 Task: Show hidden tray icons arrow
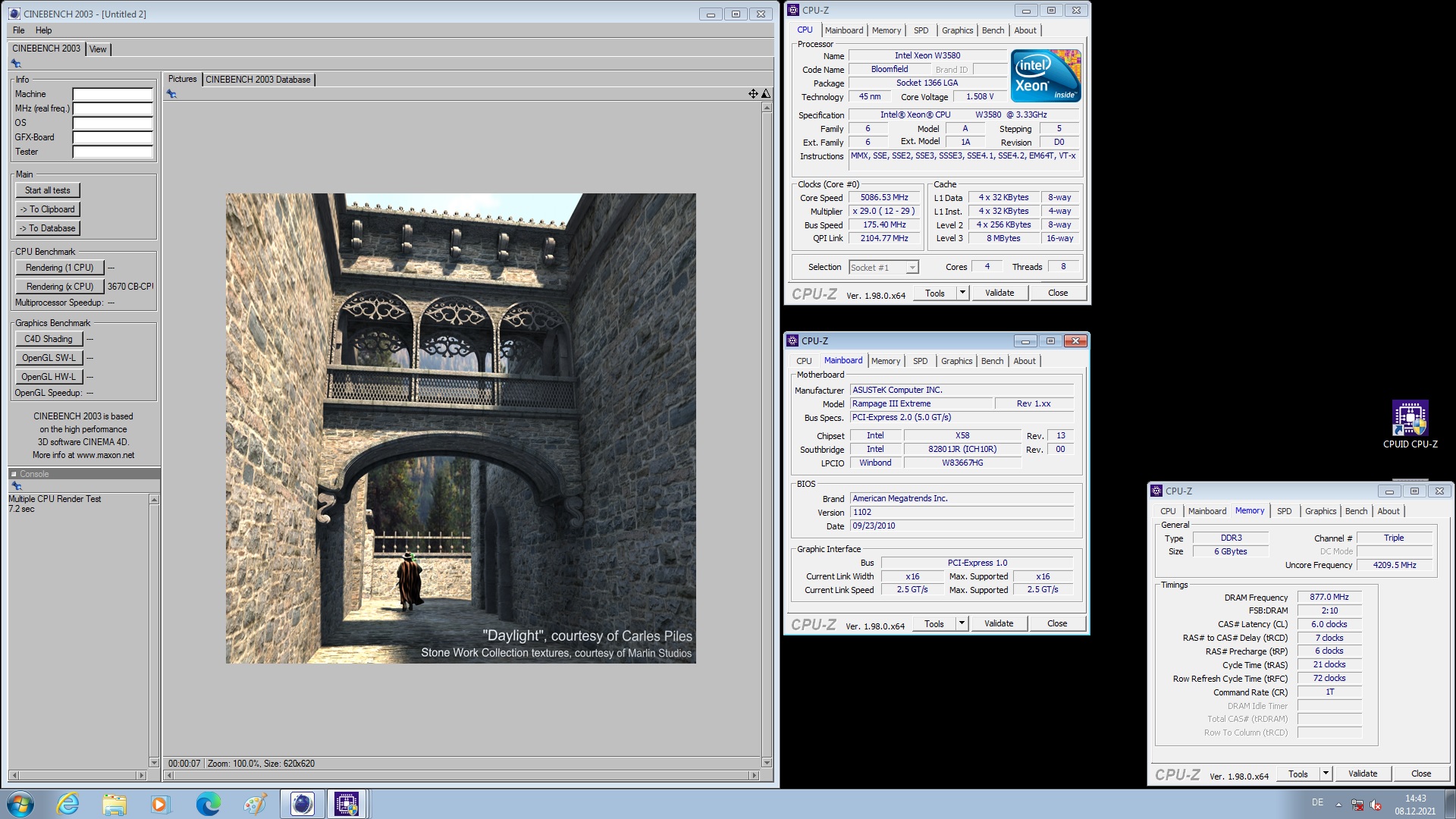click(x=1338, y=805)
